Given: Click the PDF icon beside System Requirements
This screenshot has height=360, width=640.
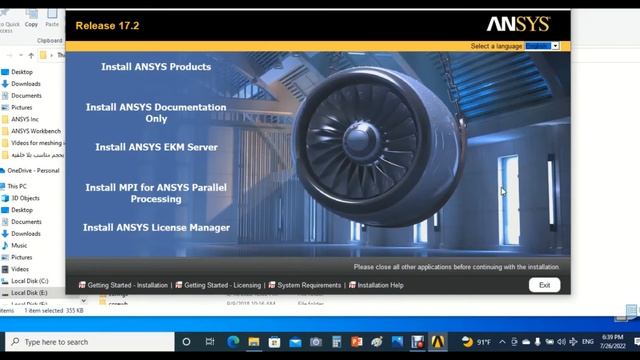Looking at the screenshot, I should 272,285.
